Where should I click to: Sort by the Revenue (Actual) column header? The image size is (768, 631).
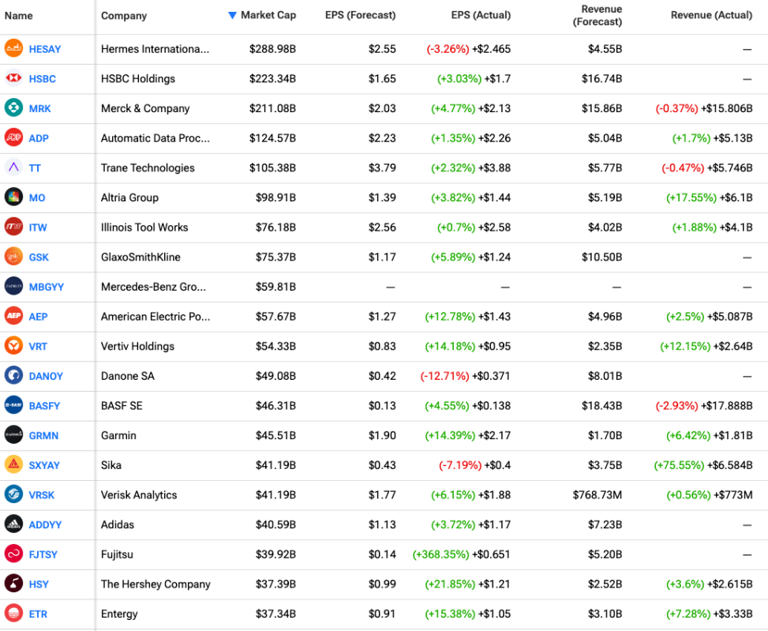[712, 15]
